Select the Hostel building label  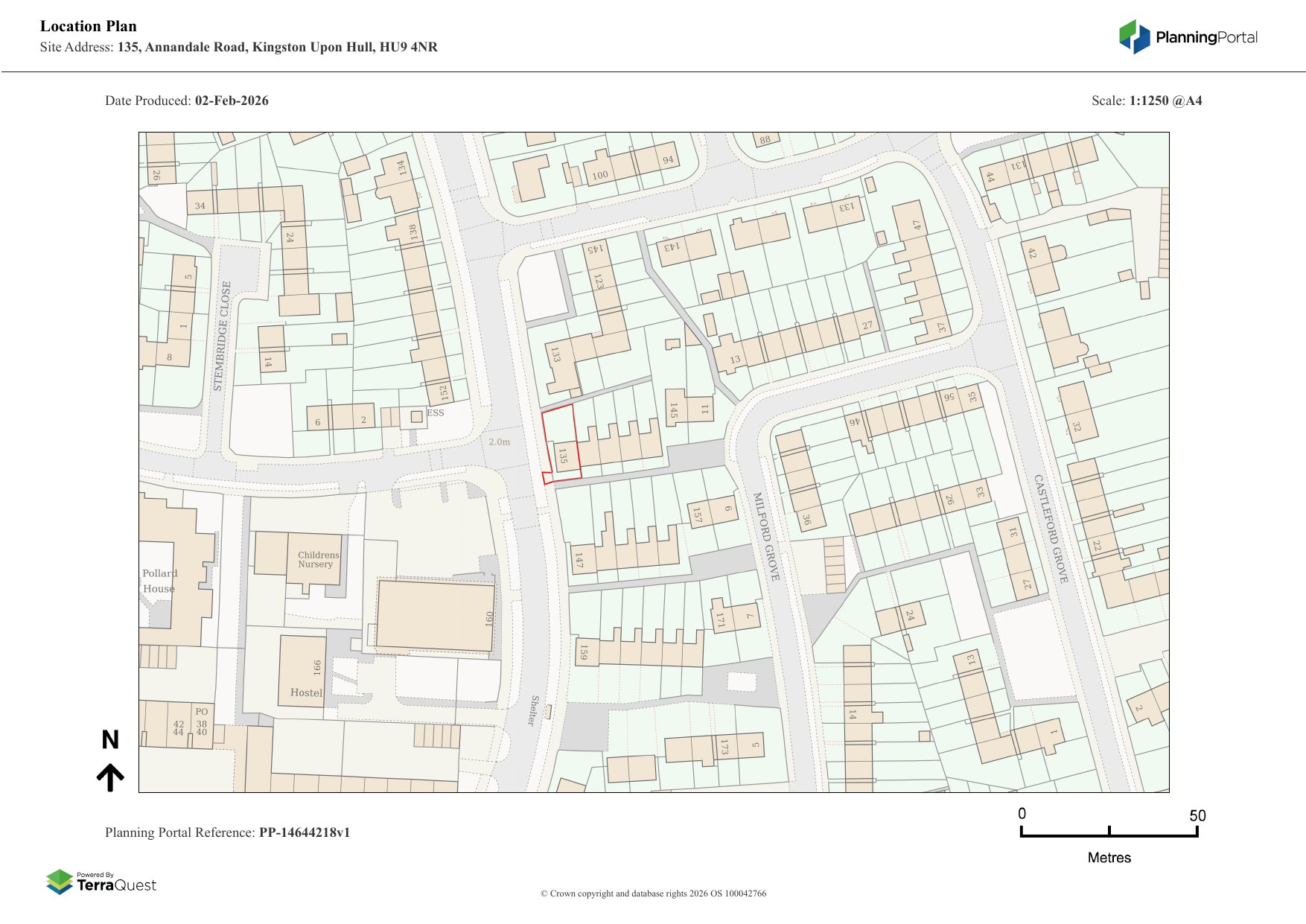click(x=306, y=692)
